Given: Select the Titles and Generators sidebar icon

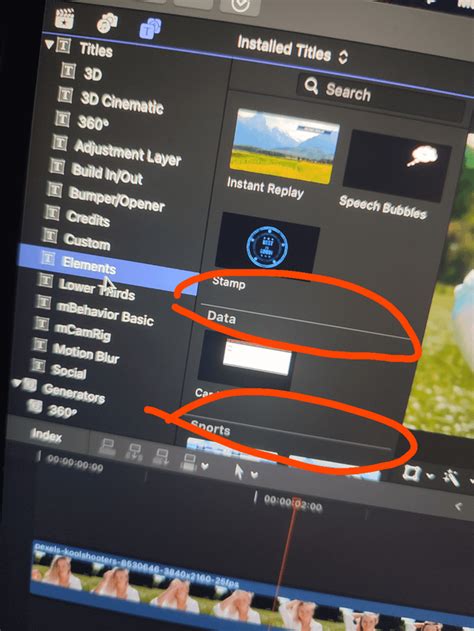Looking at the screenshot, I should [x=150, y=28].
